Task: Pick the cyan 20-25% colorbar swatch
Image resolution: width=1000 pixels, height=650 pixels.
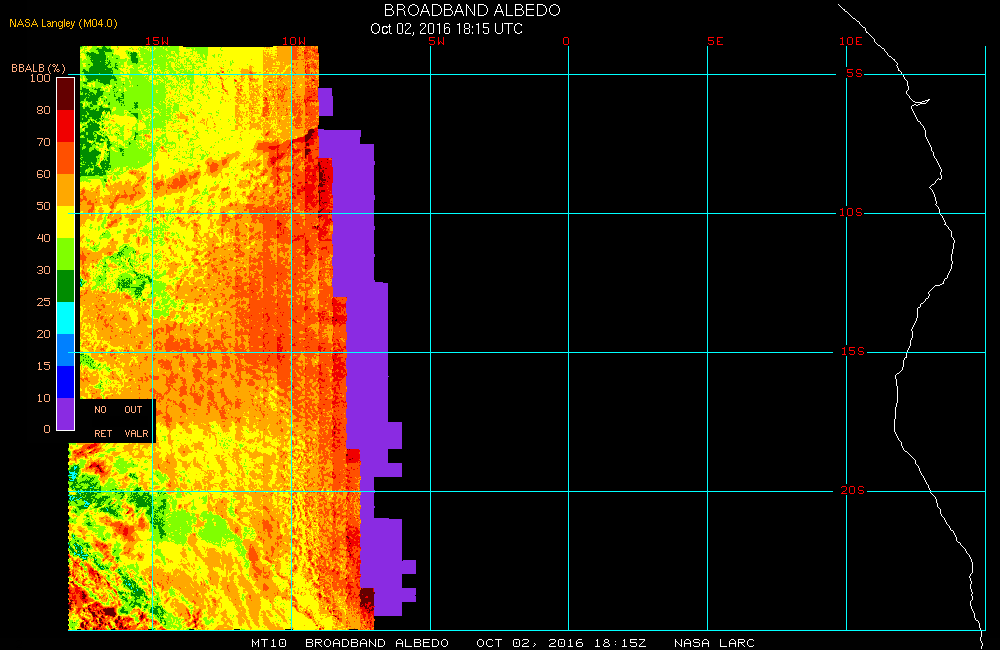Action: click(65, 317)
